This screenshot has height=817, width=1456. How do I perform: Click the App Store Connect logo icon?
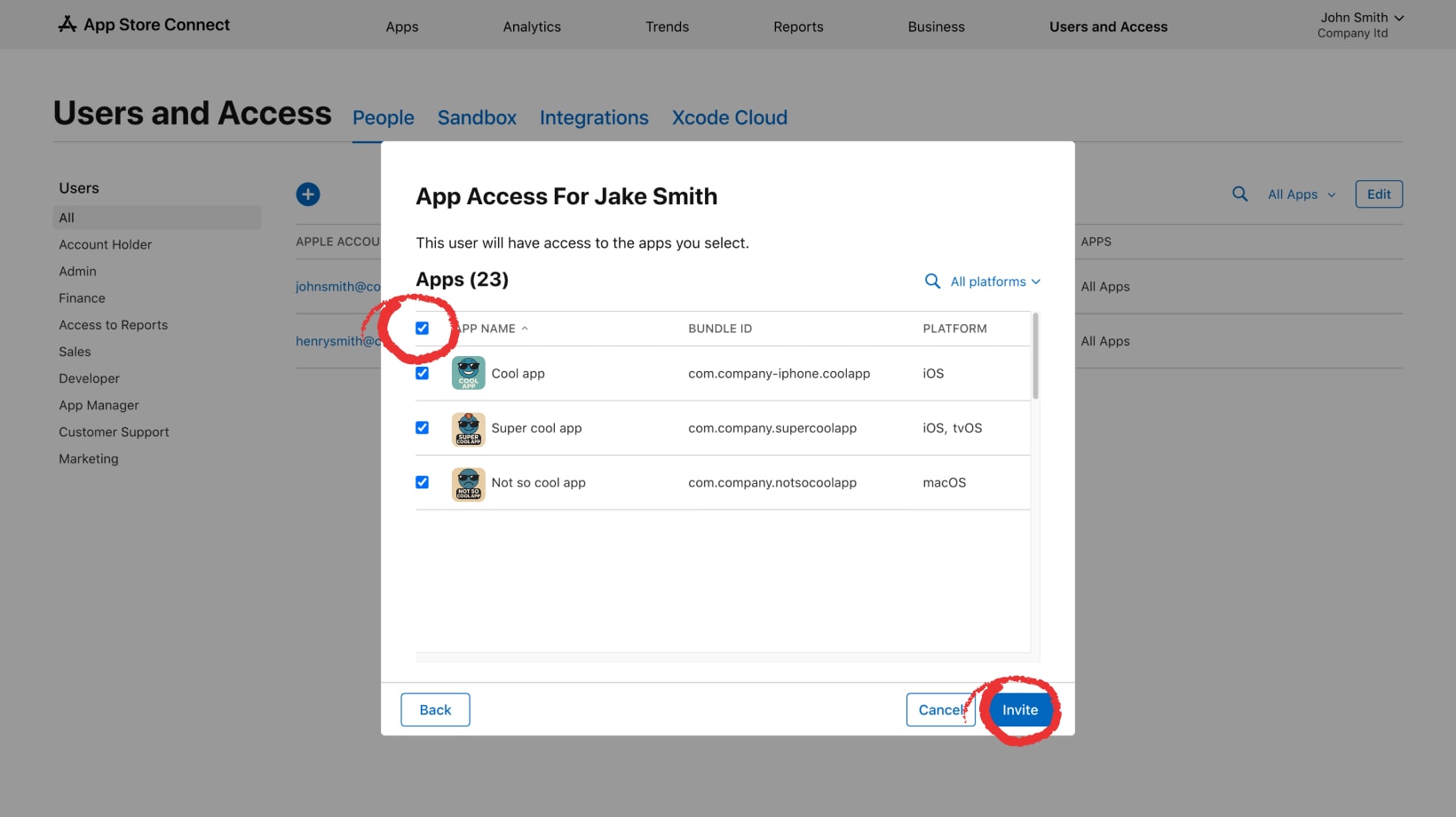(67, 24)
